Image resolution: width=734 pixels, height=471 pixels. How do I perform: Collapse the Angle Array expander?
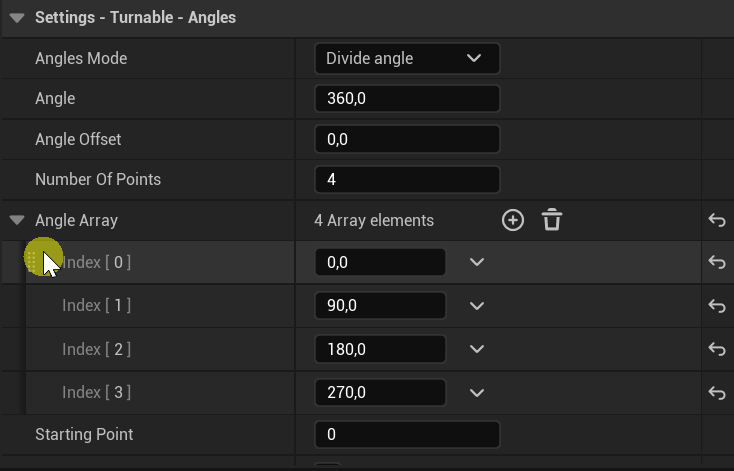pyautogui.click(x=17, y=220)
